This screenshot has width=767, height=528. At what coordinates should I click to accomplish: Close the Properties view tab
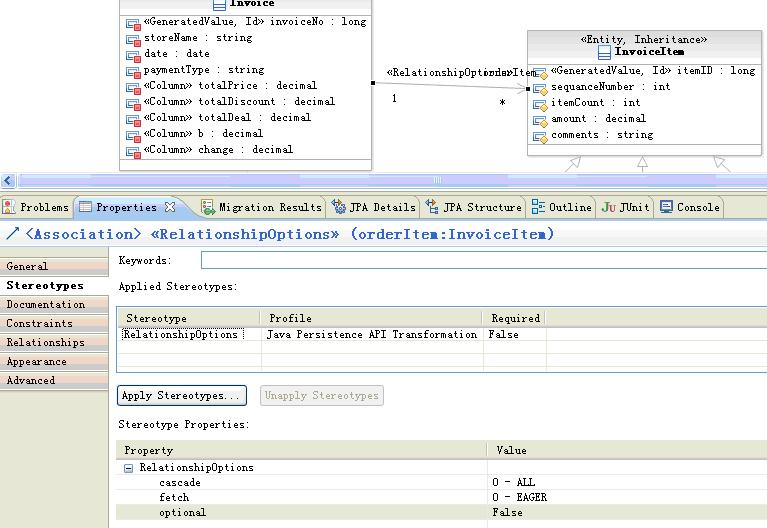click(x=170, y=207)
